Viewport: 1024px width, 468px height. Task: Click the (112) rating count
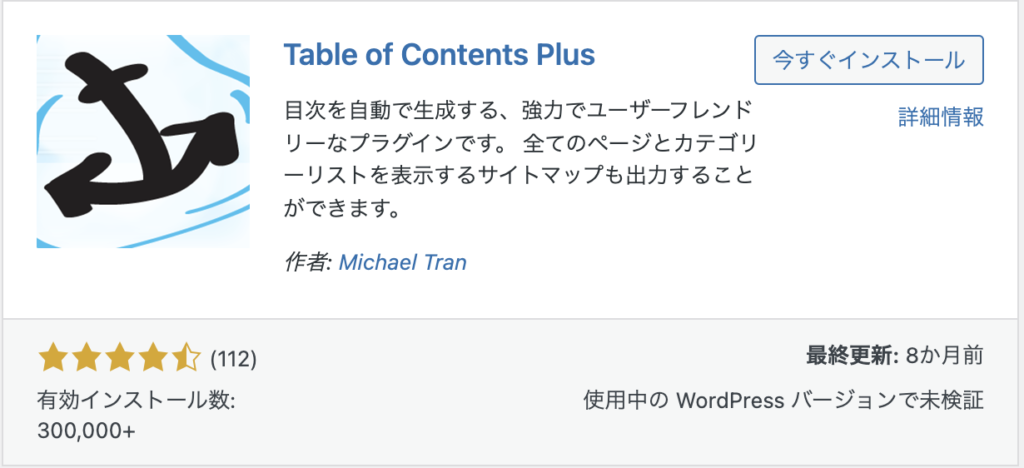click(234, 357)
